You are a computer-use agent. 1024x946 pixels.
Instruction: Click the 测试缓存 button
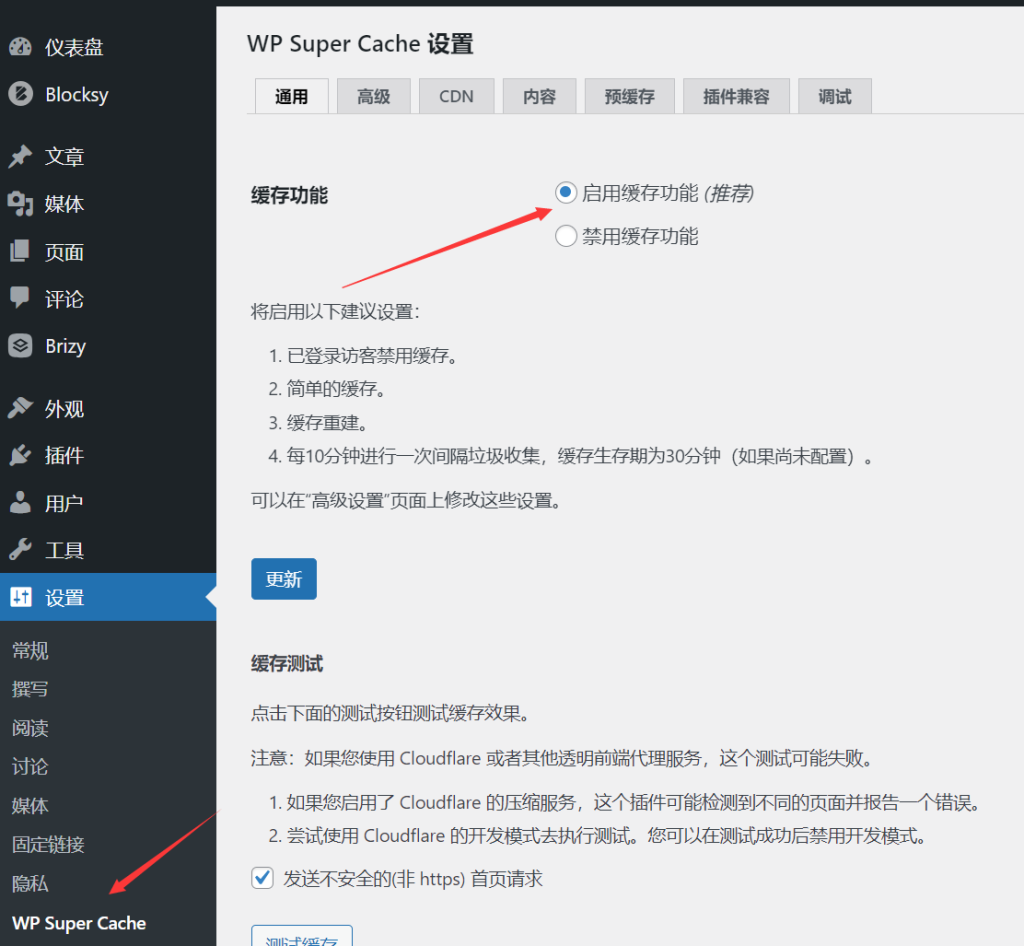click(301, 938)
